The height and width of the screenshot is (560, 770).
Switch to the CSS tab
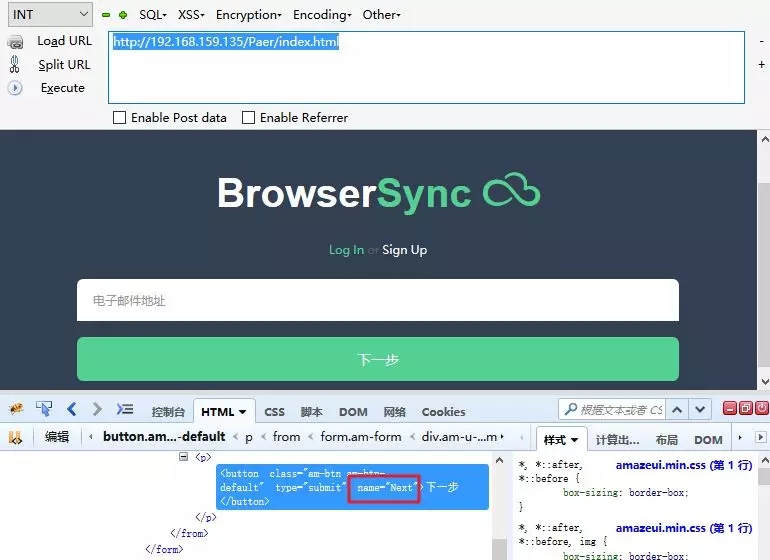[x=275, y=412]
